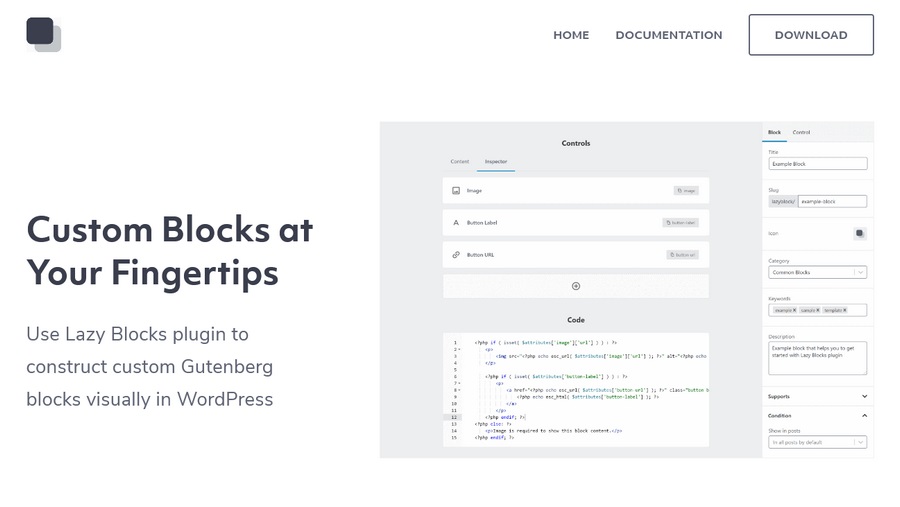Click the 'Controls' section heading

tap(576, 143)
